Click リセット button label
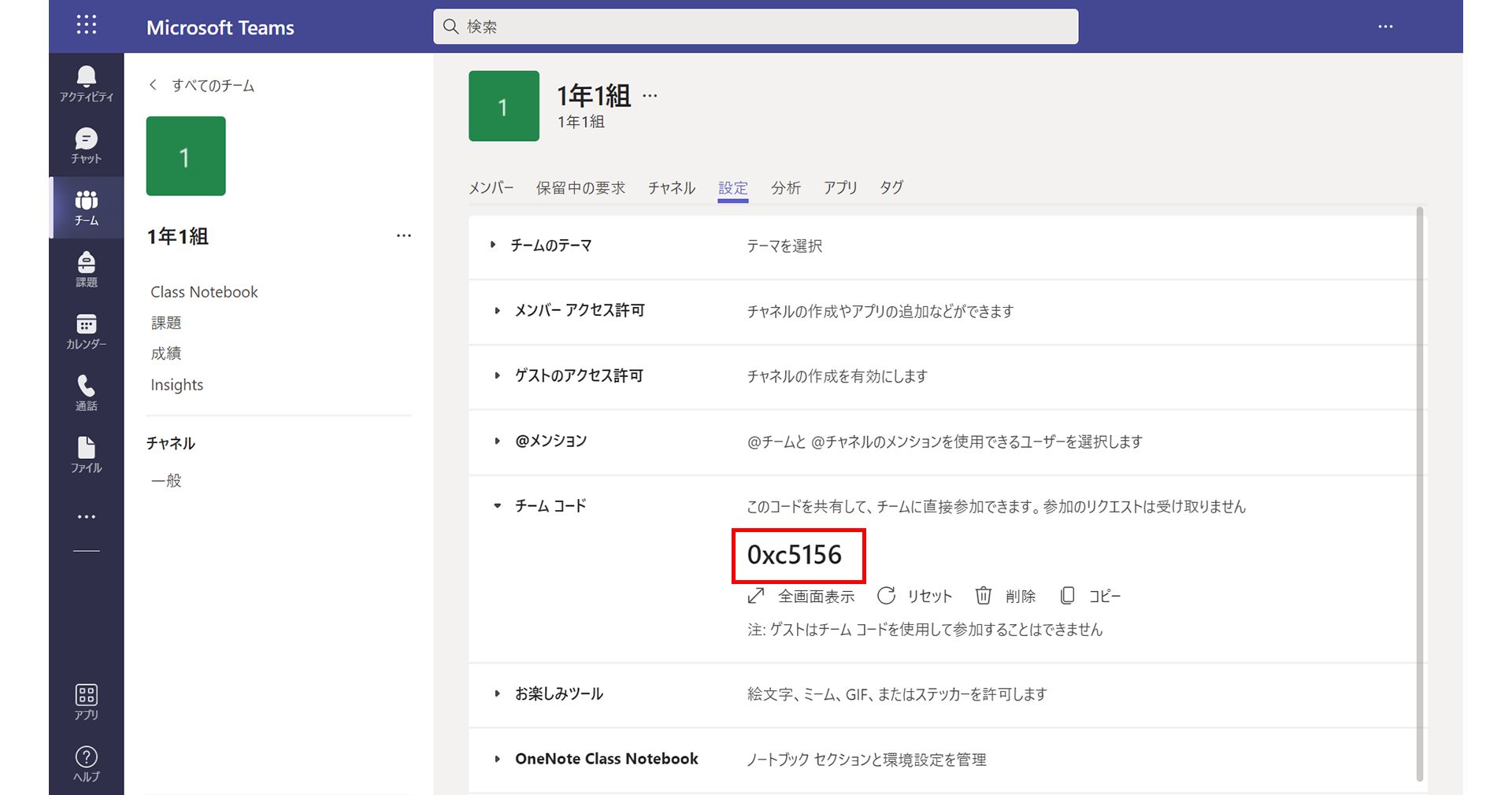The width and height of the screenshot is (1512, 795). point(930,597)
